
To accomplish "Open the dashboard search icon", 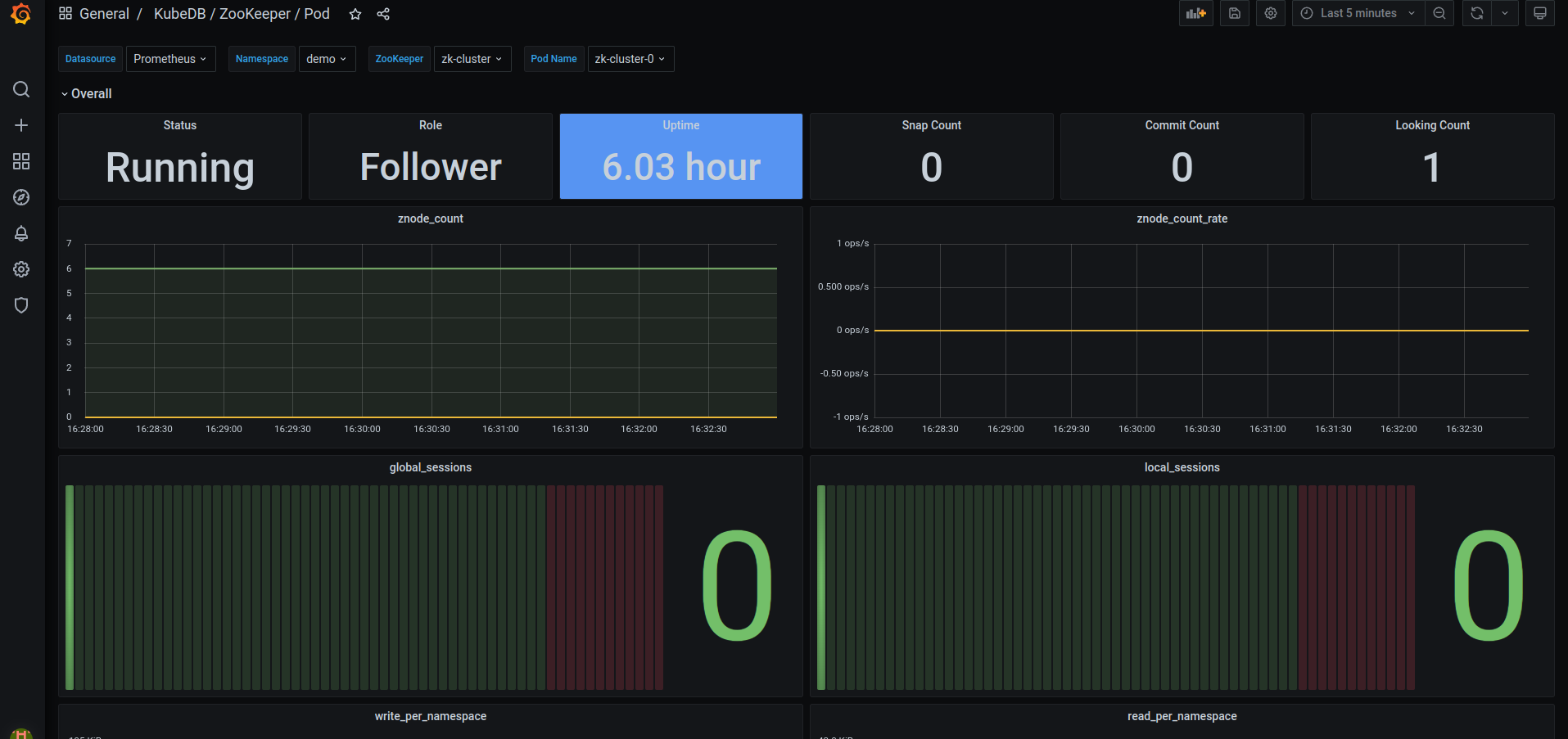I will pyautogui.click(x=21, y=89).
